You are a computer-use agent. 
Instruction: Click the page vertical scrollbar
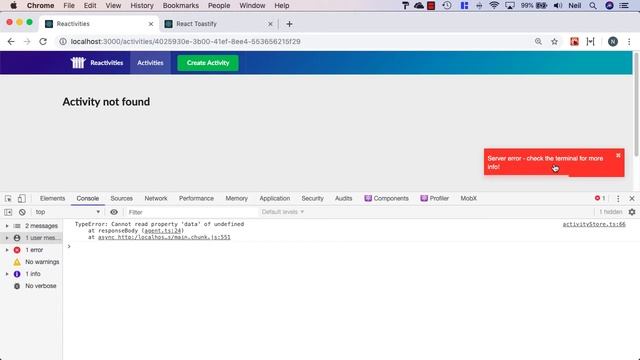click(x=636, y=104)
